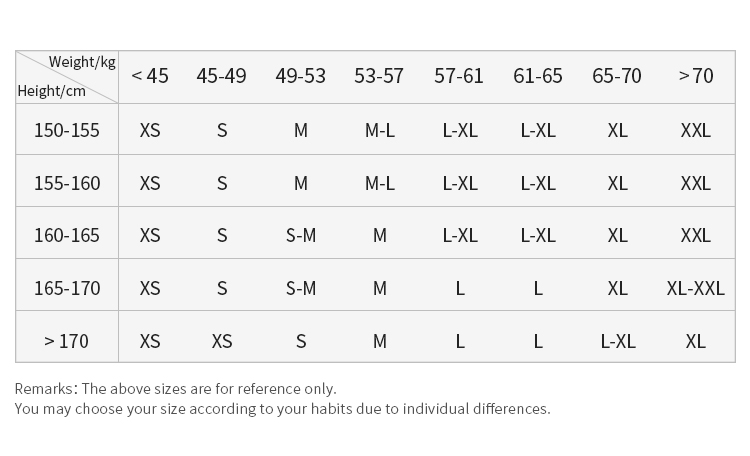The width and height of the screenshot is (750, 456).
Task: Select the L-XL cell in the >170 row
Action: point(617,341)
